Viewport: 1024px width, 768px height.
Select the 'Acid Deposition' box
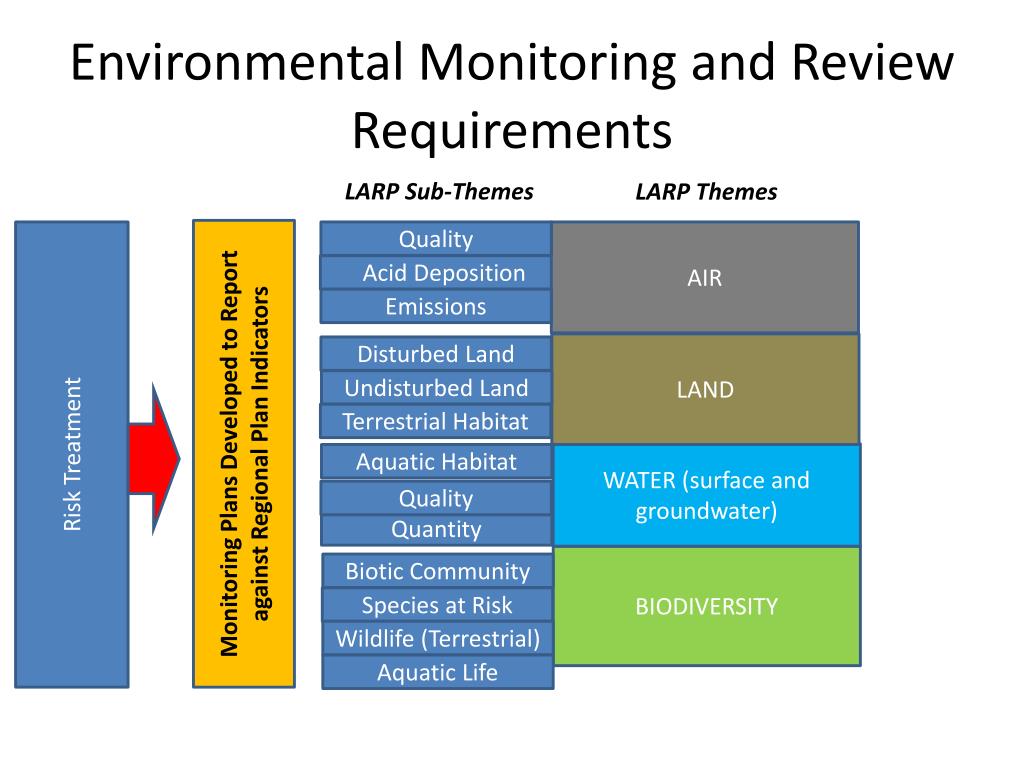436,272
